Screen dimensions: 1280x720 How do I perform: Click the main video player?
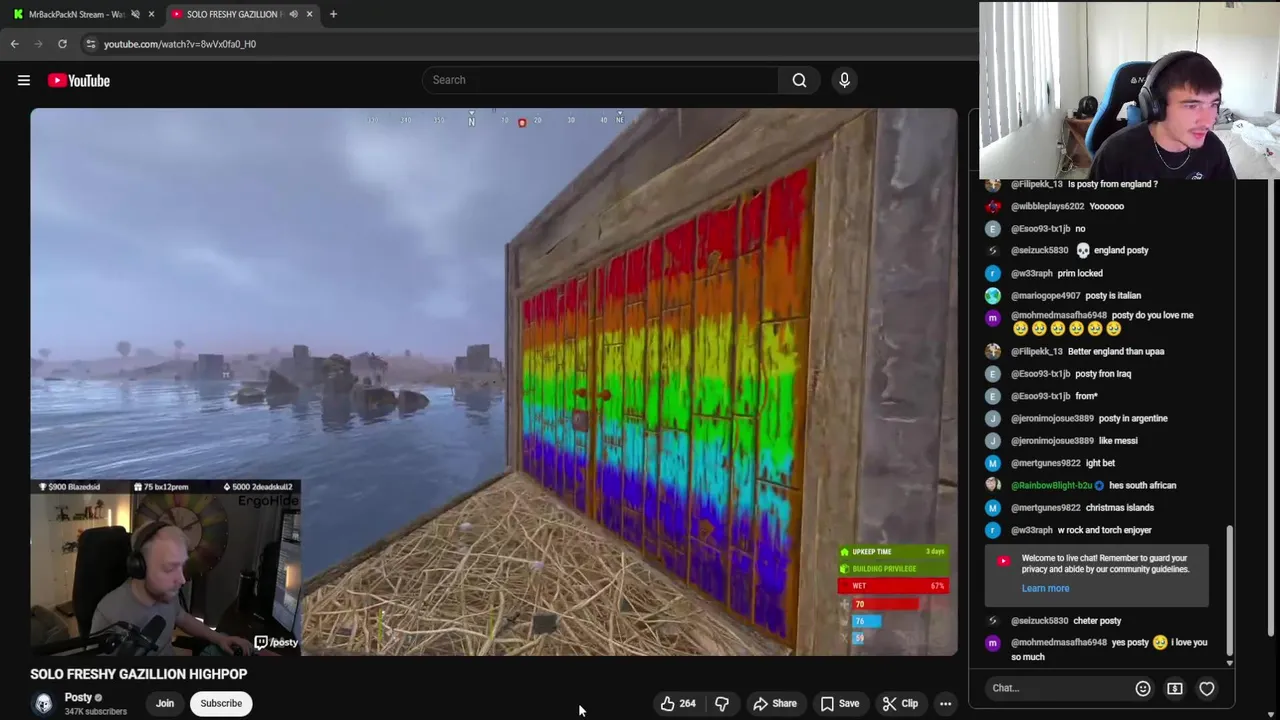[494, 382]
